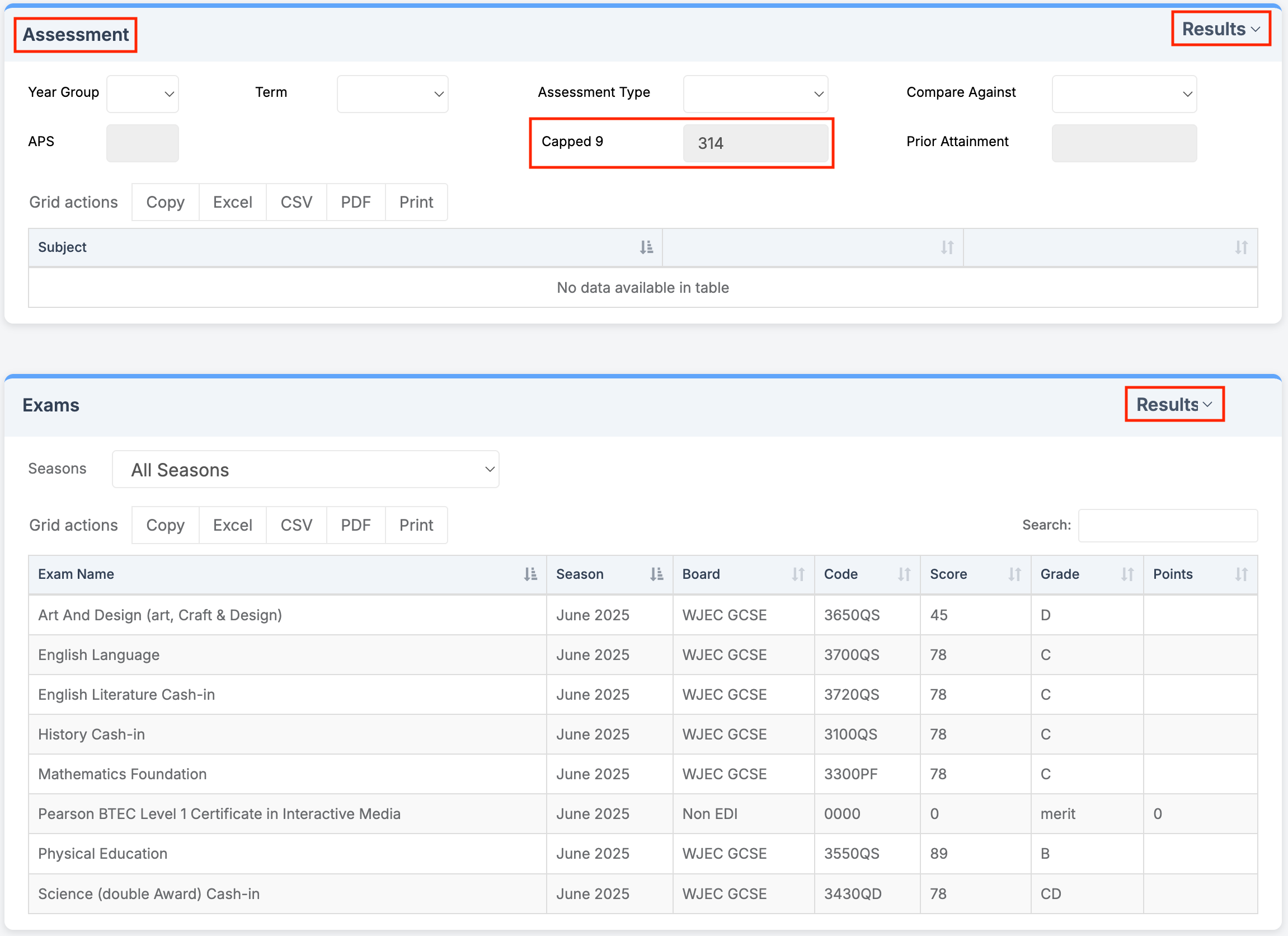Click PDF button in Assessment grid actions

coord(355,202)
